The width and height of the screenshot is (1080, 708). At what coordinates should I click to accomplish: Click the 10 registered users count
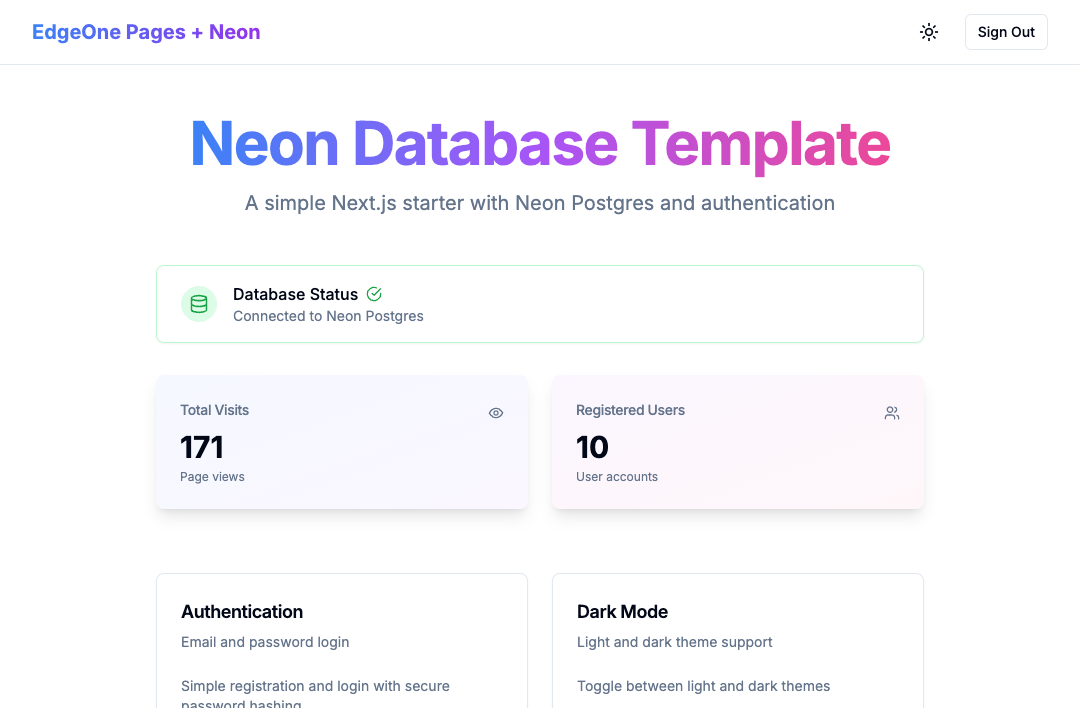click(x=592, y=447)
